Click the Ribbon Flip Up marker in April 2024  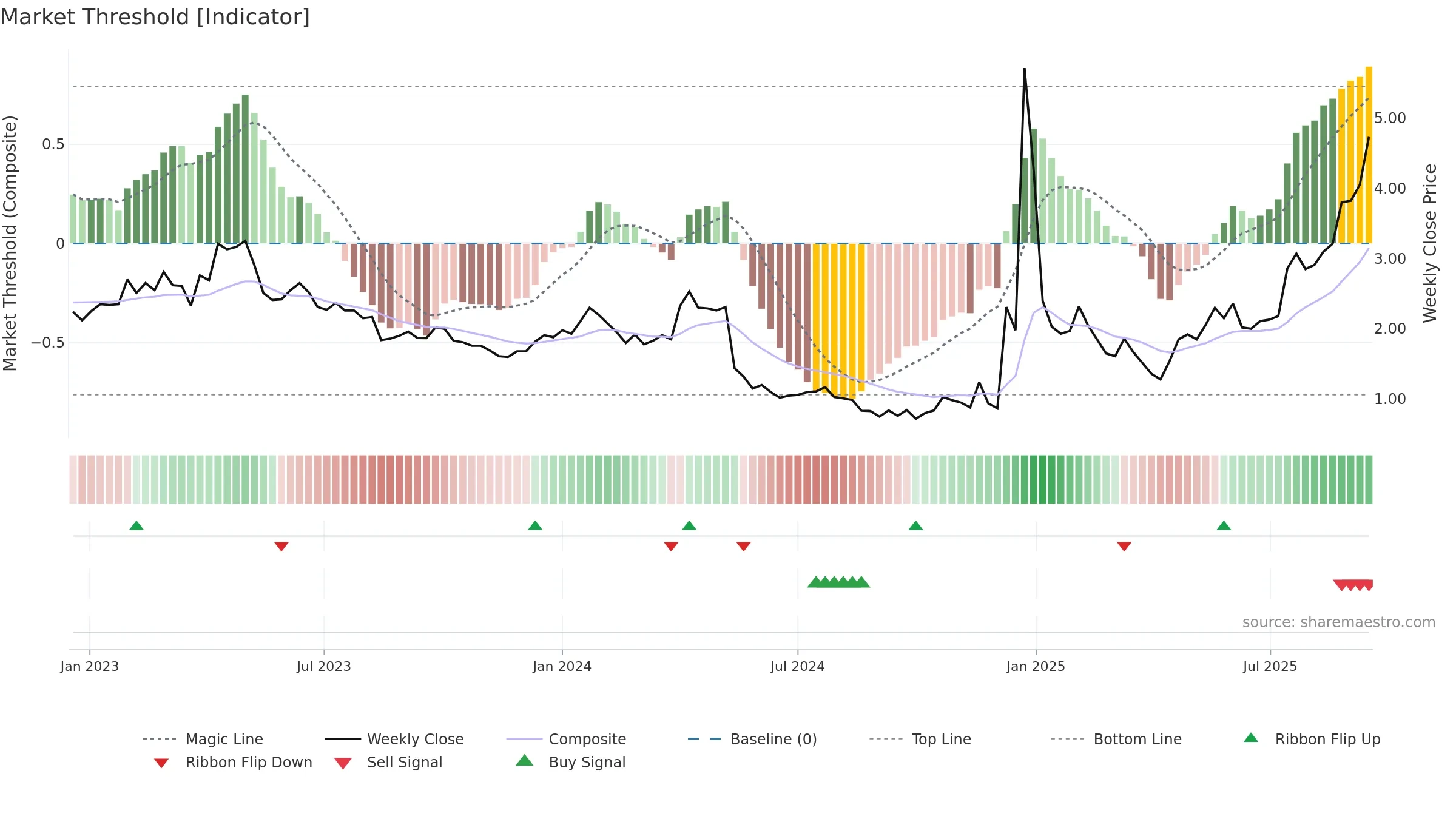point(689,525)
